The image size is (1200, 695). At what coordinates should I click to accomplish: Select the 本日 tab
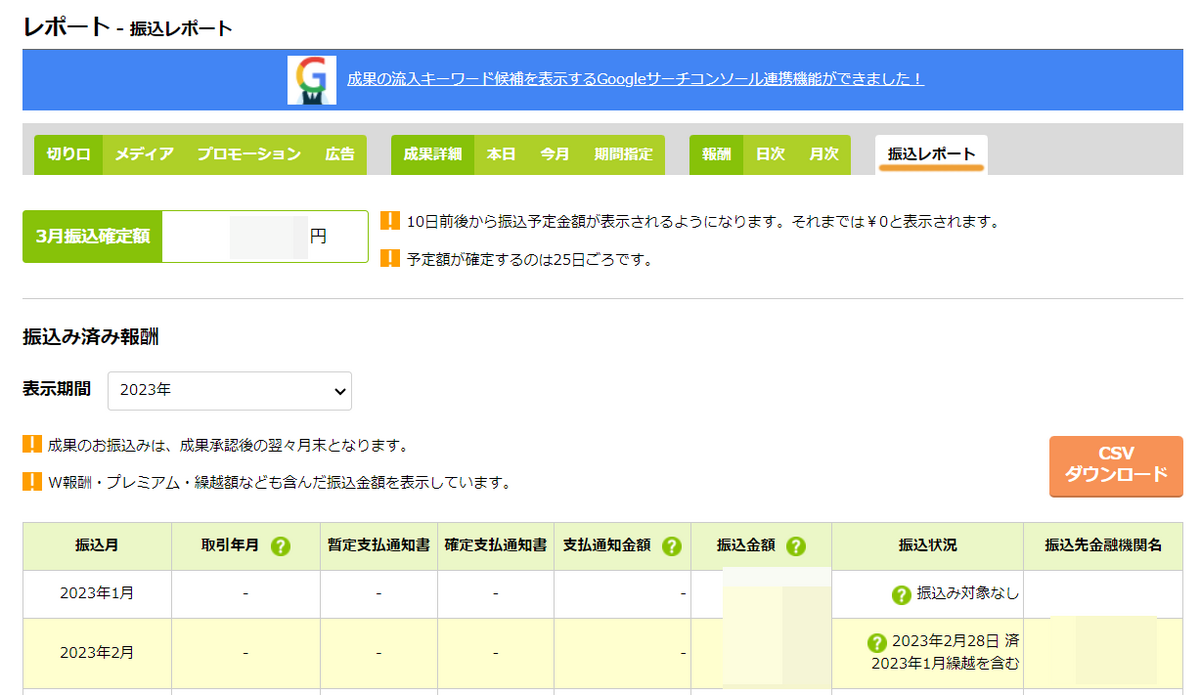click(502, 155)
